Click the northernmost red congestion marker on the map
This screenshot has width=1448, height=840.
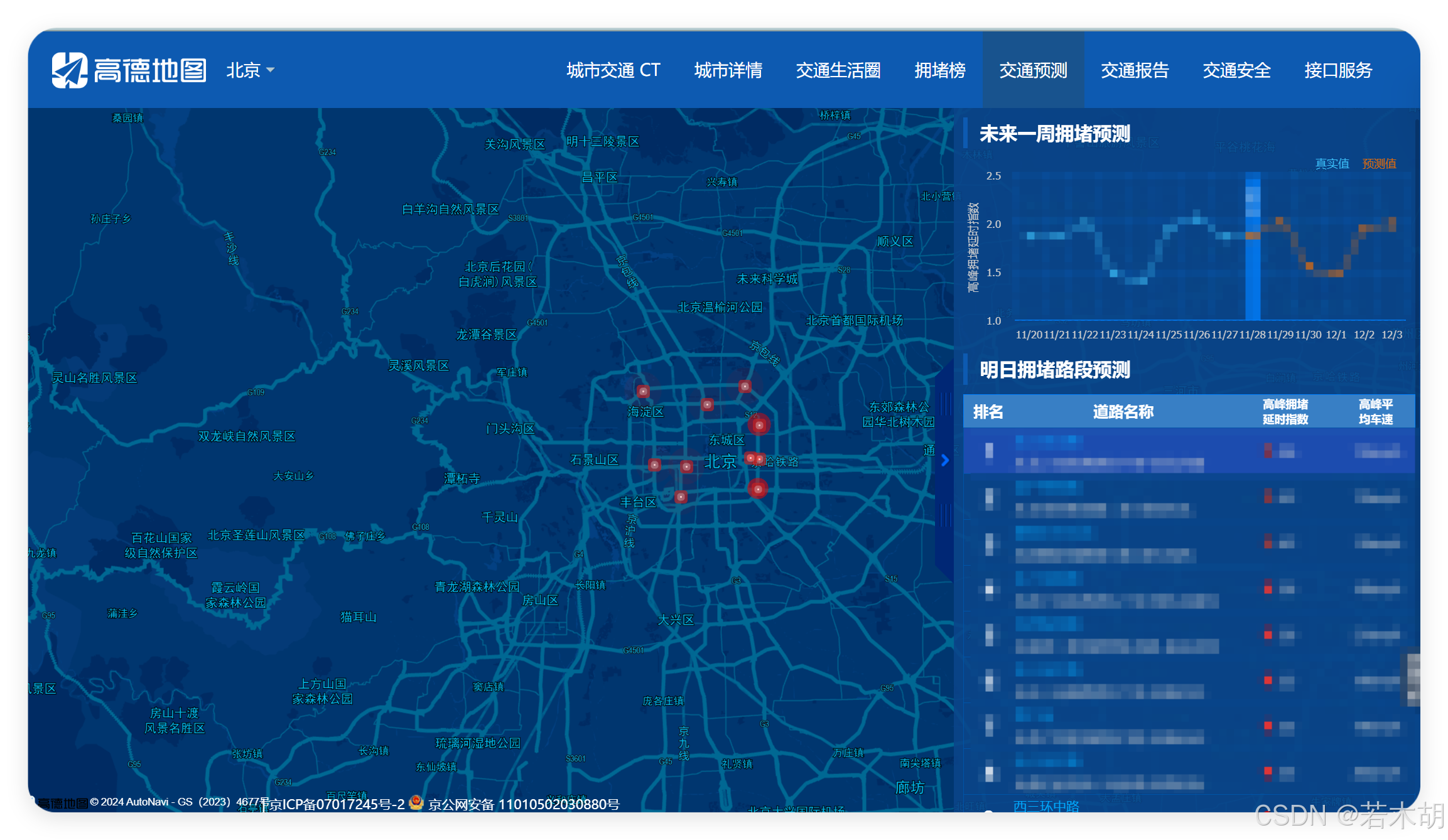pyautogui.click(x=745, y=386)
